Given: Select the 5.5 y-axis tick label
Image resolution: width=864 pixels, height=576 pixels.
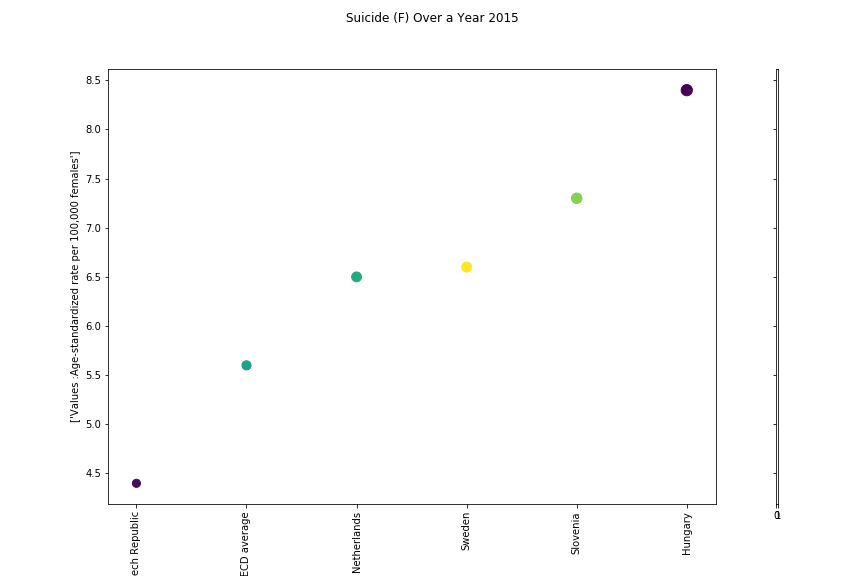Looking at the screenshot, I should click(x=91, y=375).
